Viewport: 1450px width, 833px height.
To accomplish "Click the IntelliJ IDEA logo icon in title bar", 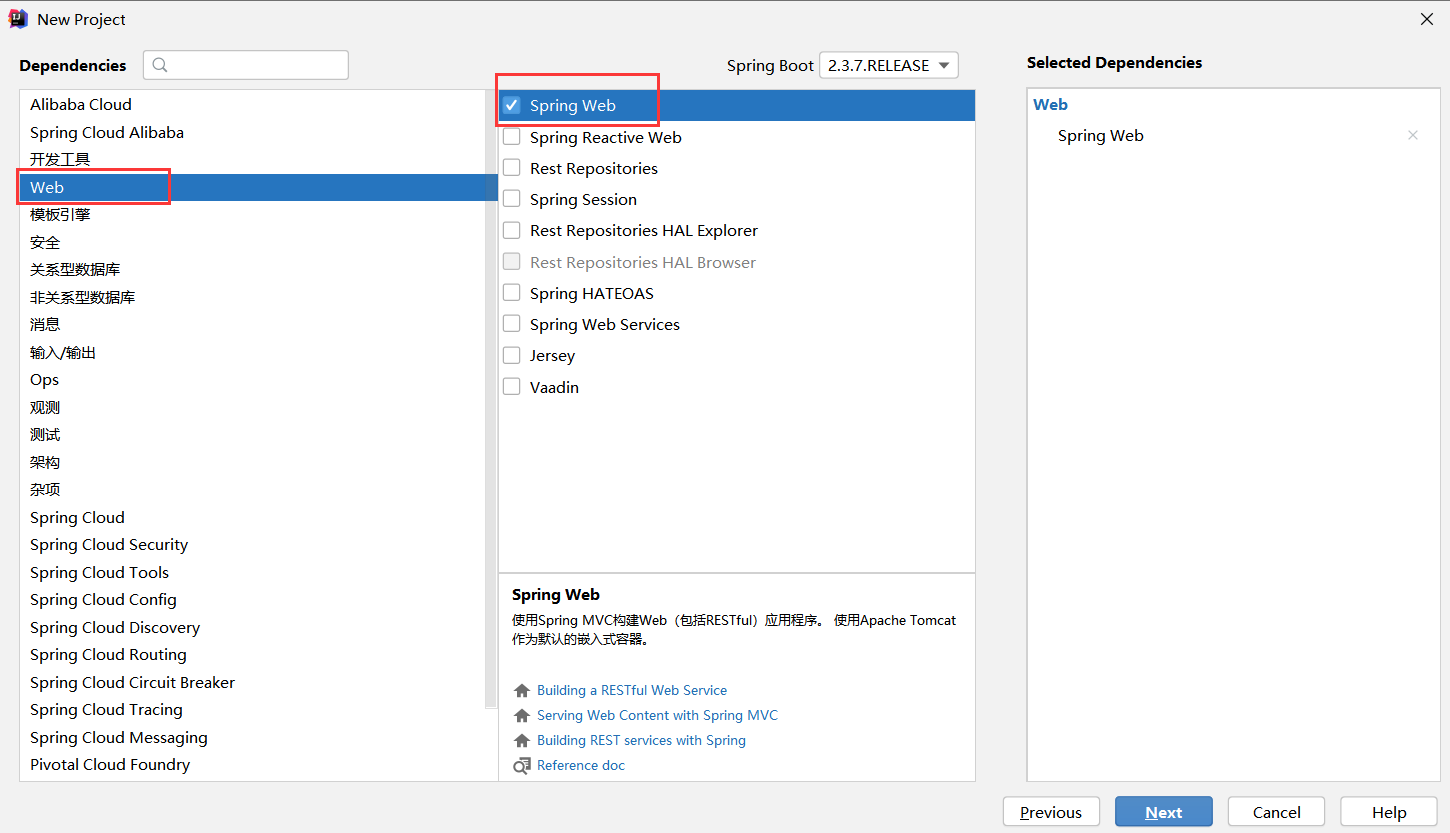I will [x=18, y=19].
